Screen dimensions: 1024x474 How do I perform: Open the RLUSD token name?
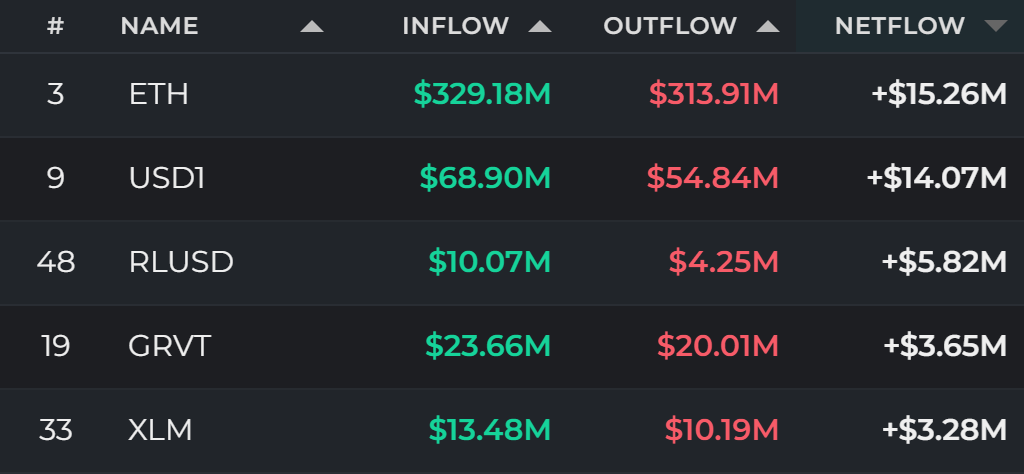pos(181,262)
